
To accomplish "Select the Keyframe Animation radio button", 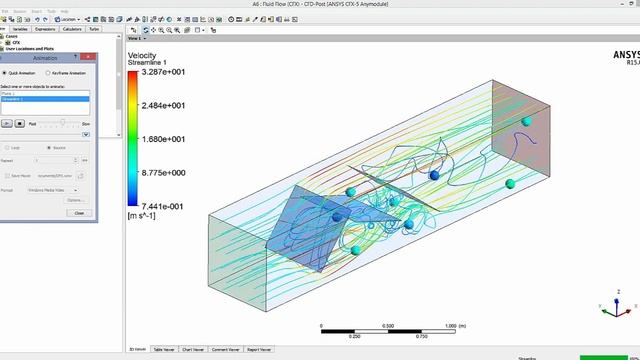I will click(x=48, y=73).
